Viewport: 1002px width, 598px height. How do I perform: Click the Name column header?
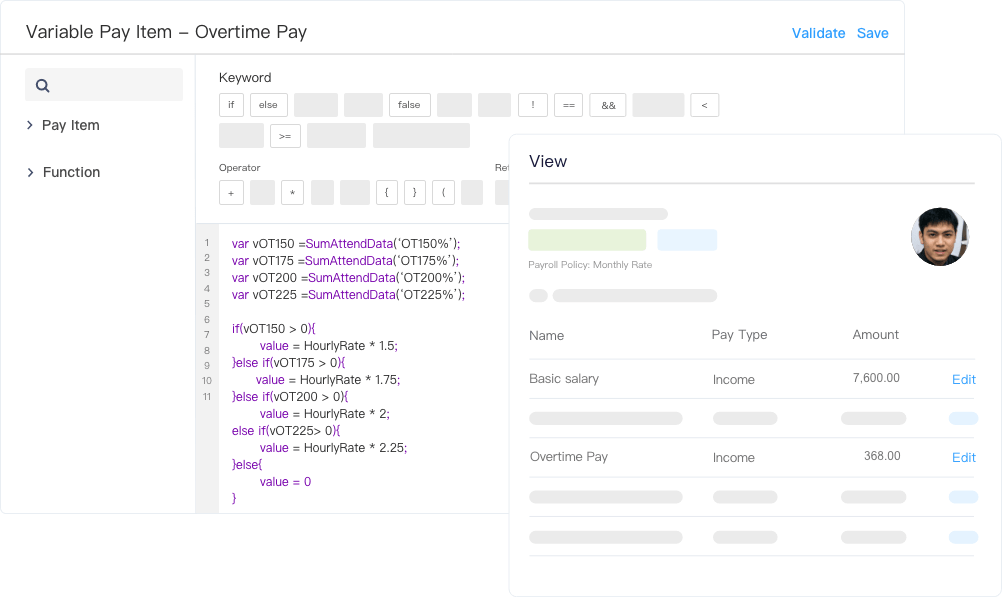click(546, 335)
